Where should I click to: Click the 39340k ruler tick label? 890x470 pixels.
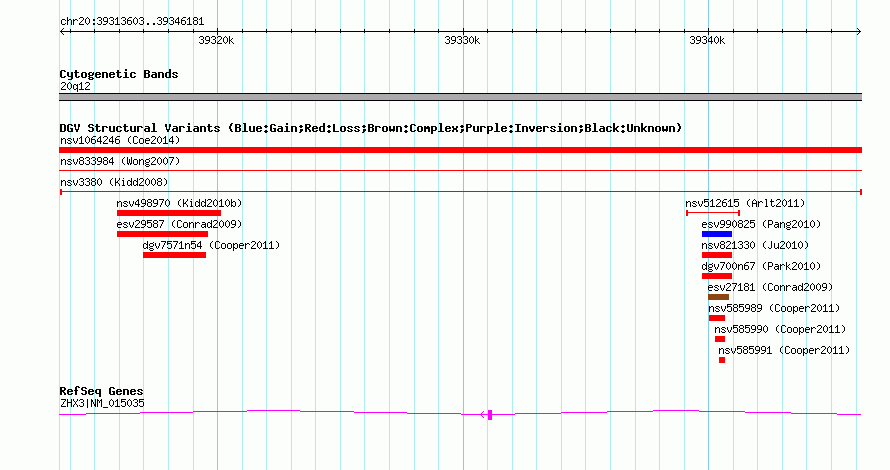(x=707, y=40)
